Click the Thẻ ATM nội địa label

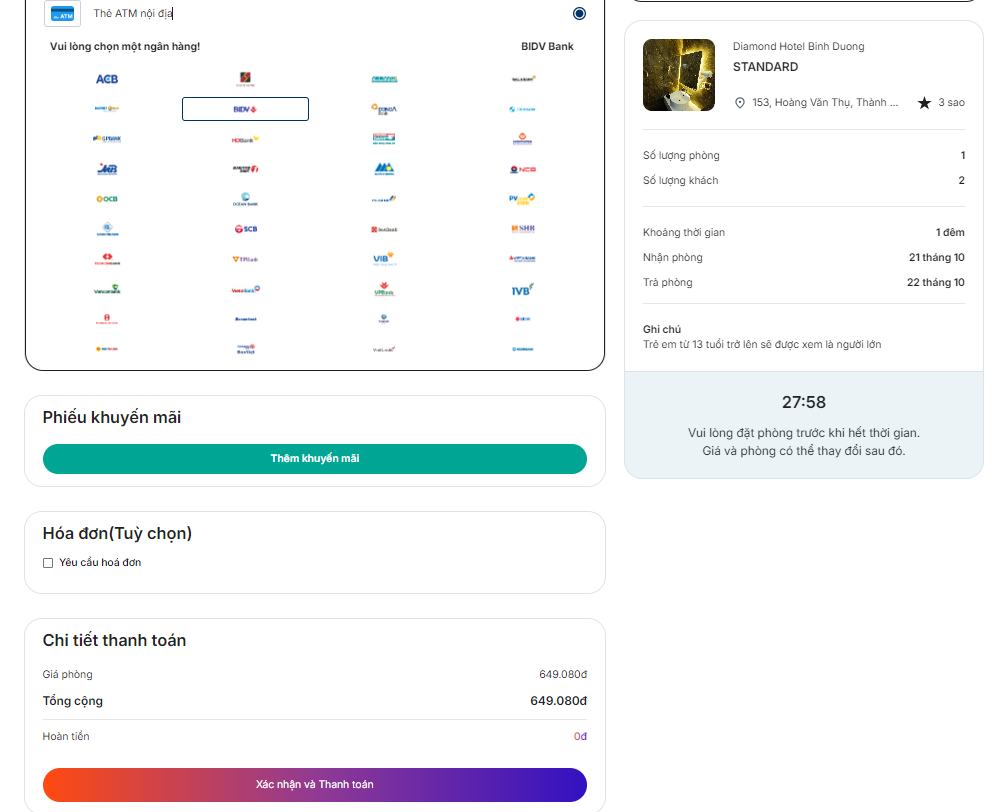click(x=133, y=13)
